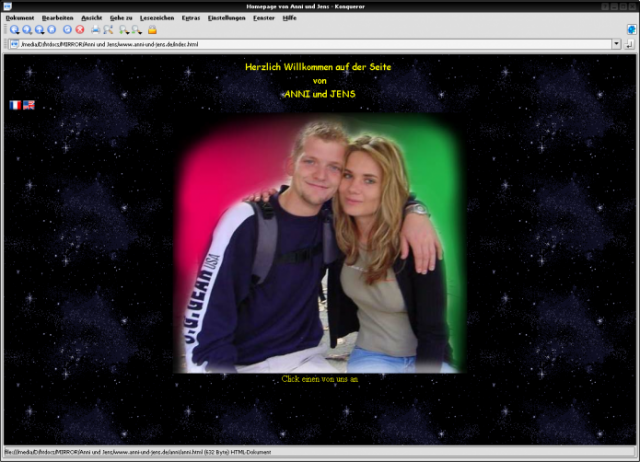Open the Einstellungen menu
The width and height of the screenshot is (640, 462).
tap(226, 18)
